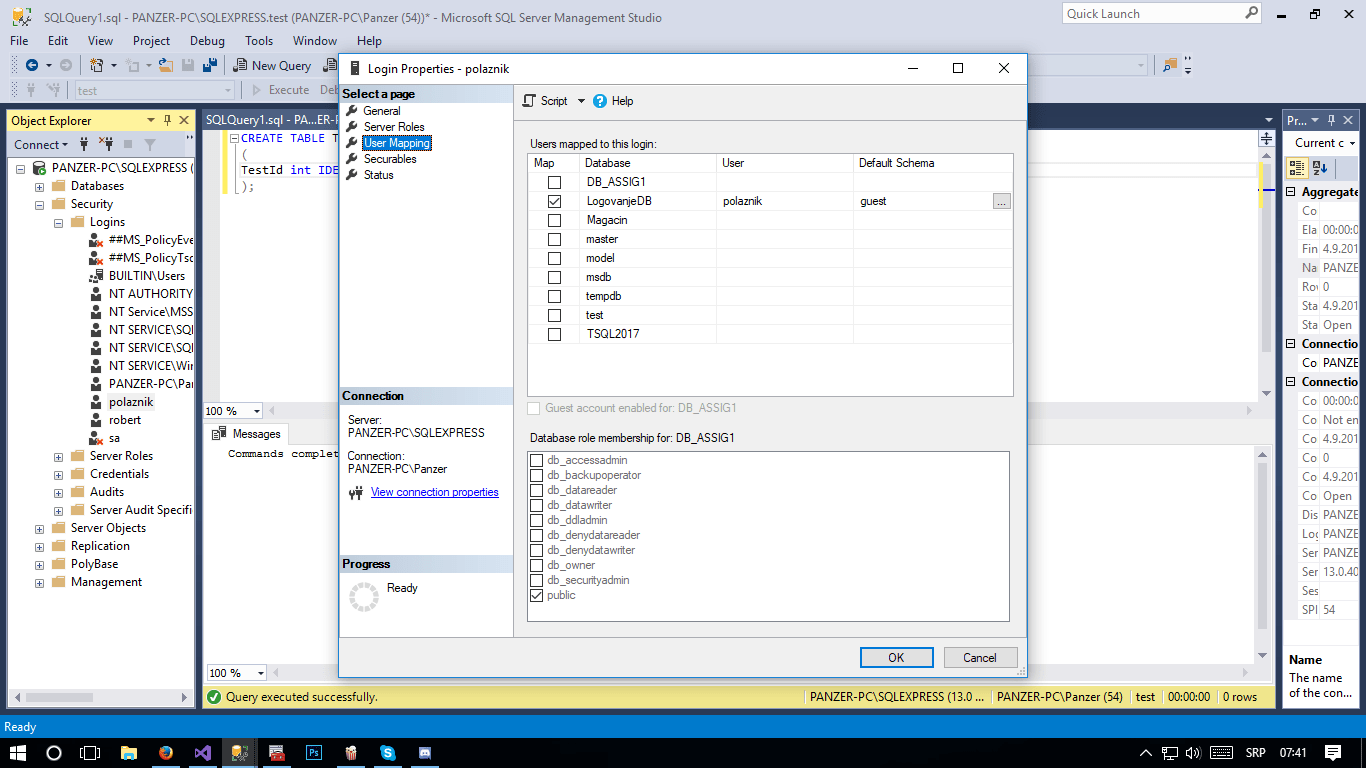Open the Edit menu

[x=58, y=41]
